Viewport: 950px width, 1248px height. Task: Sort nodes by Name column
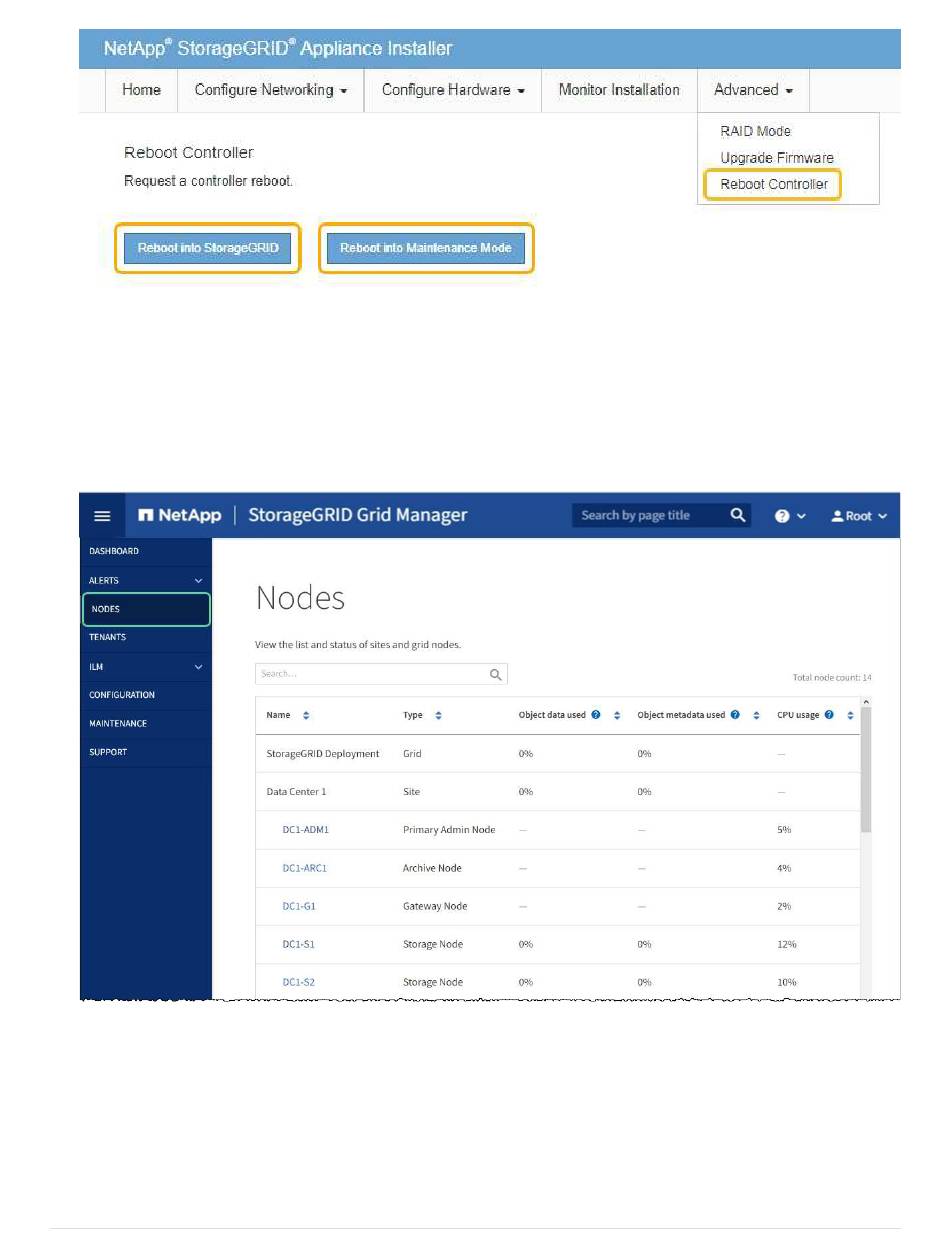[306, 715]
